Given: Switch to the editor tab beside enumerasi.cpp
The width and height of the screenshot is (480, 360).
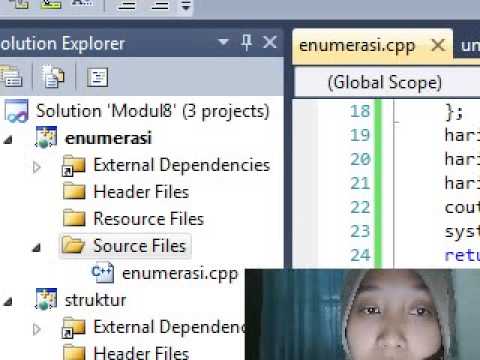Looking at the screenshot, I should click(x=470, y=46).
